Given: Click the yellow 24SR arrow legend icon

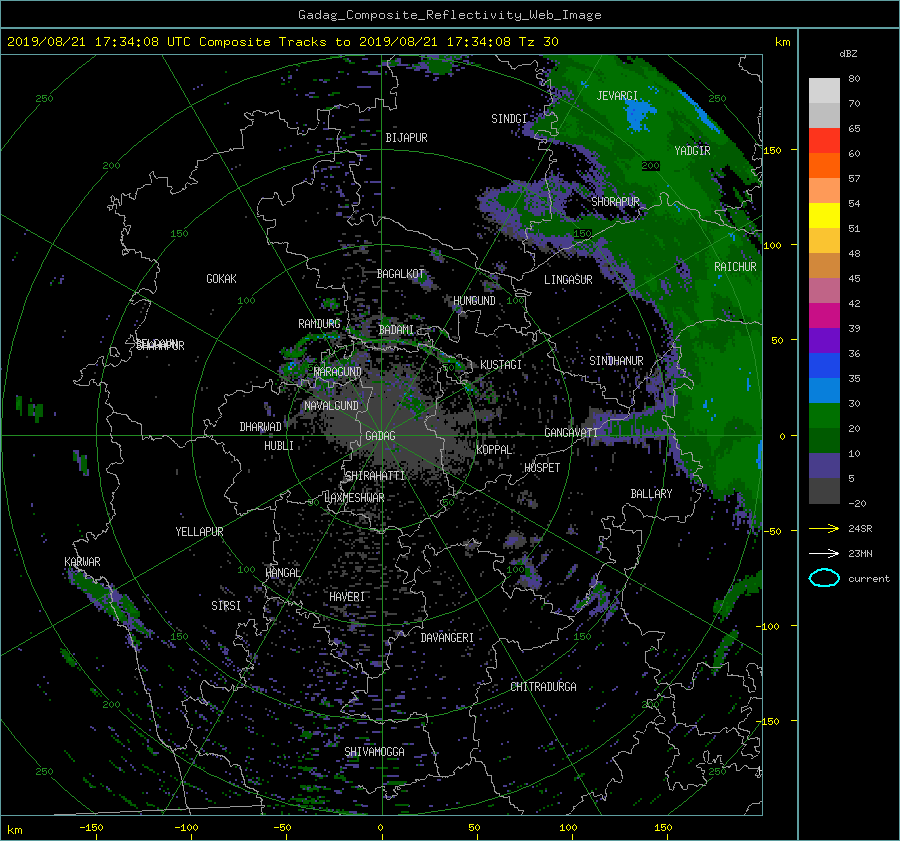Looking at the screenshot, I should (x=824, y=528).
